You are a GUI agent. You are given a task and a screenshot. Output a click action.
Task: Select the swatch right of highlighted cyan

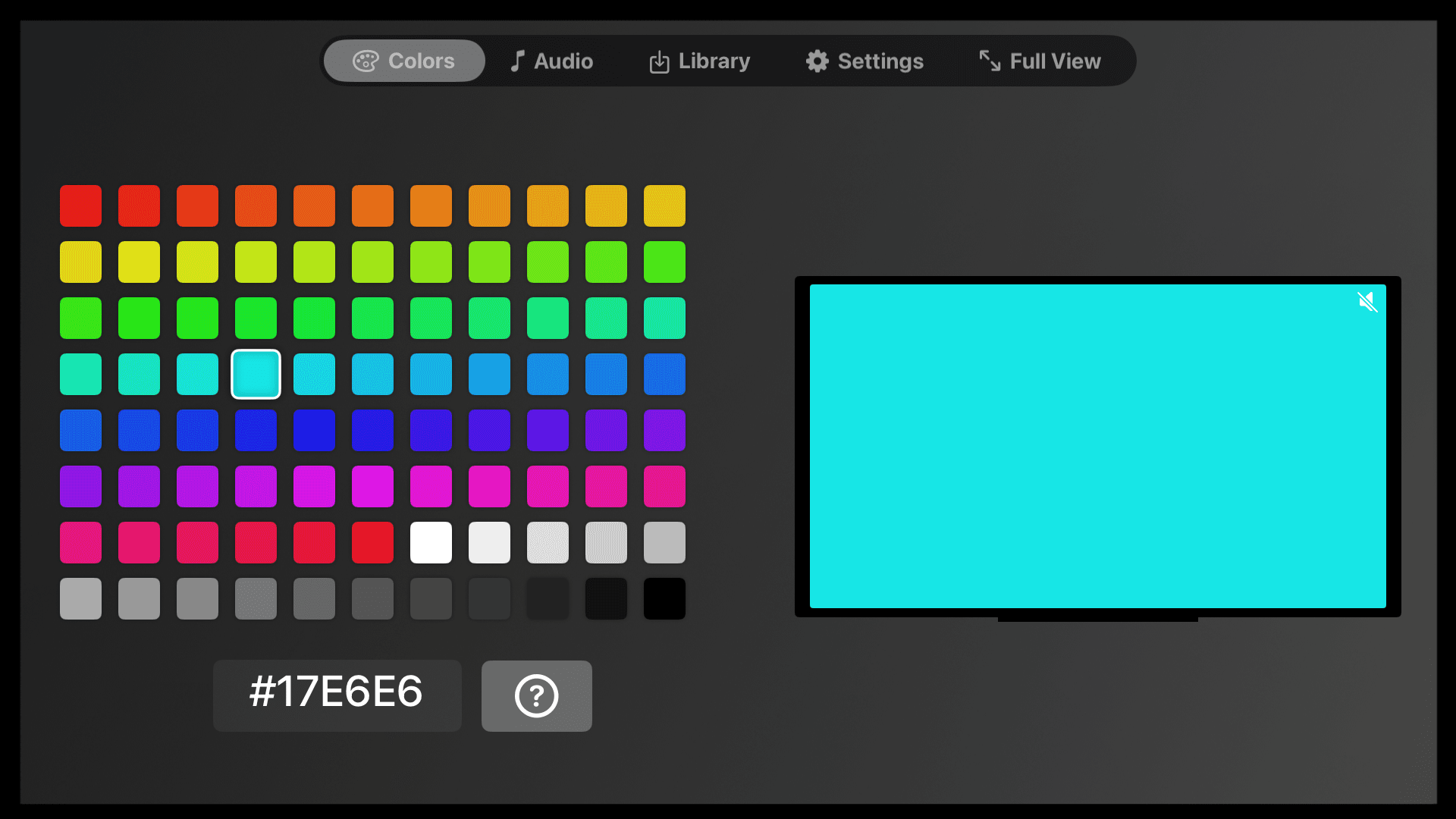314,374
